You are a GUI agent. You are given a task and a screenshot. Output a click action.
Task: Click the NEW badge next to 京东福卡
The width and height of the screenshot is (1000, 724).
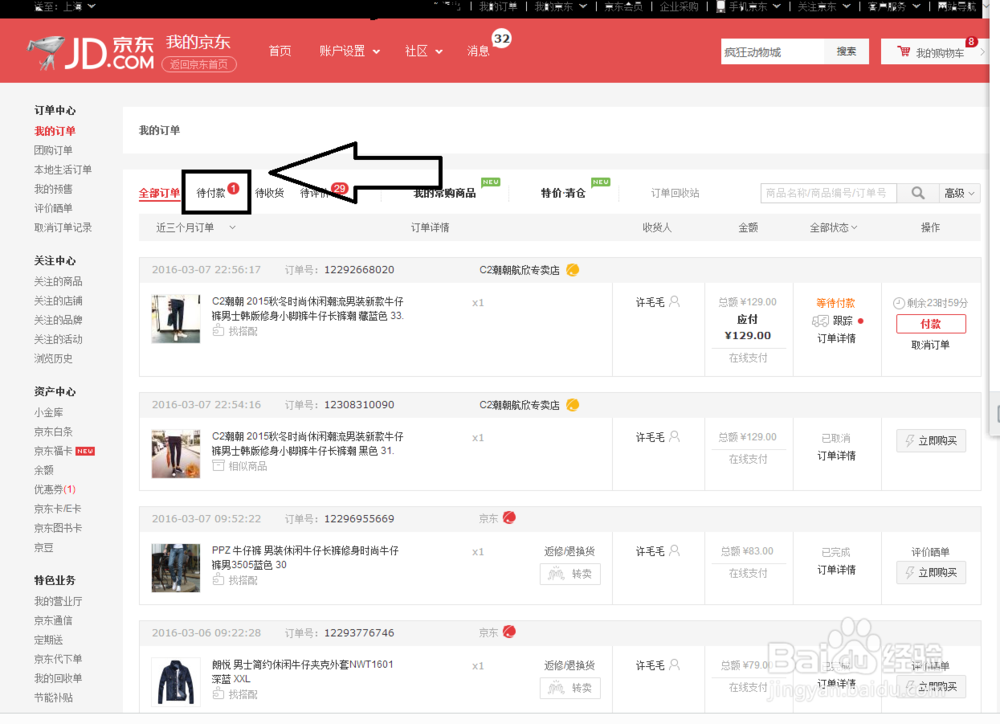(85, 451)
